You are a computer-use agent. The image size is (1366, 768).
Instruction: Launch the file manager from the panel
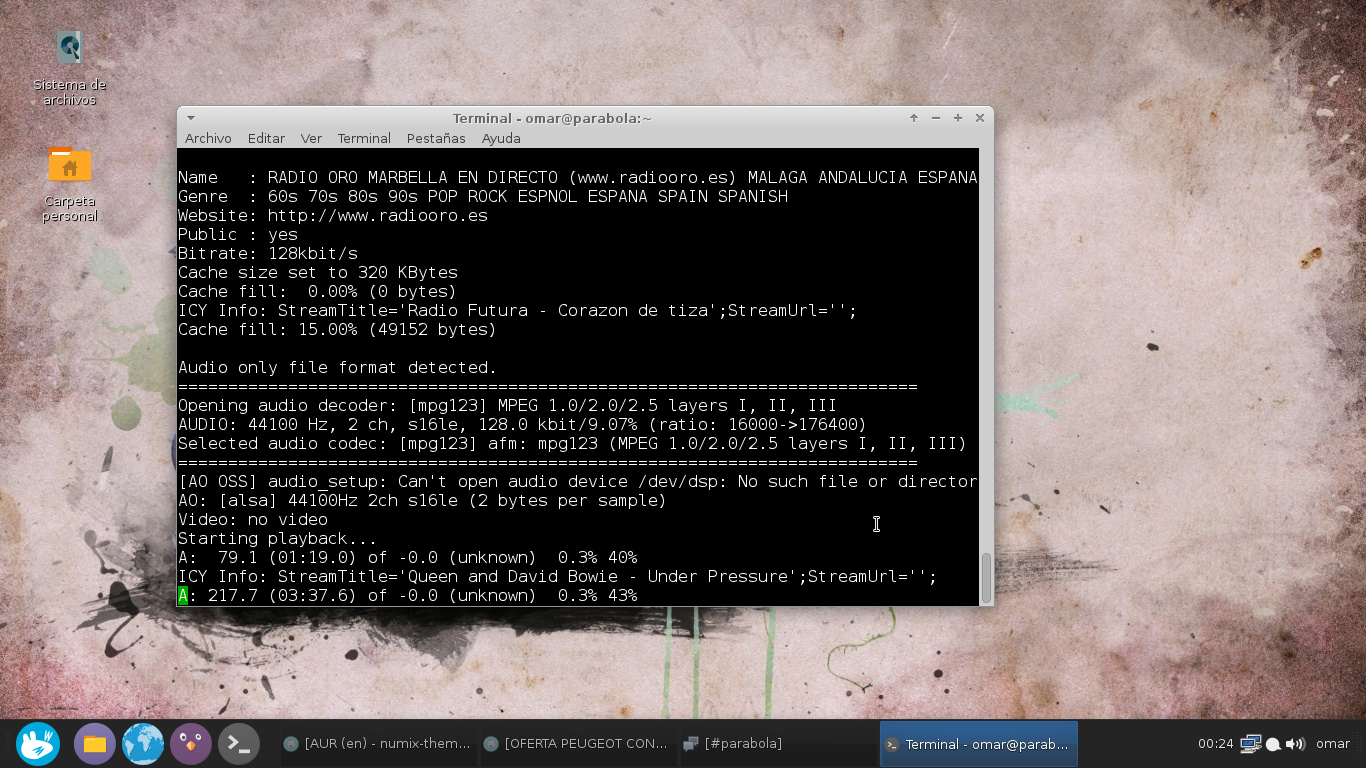pyautogui.click(x=95, y=744)
